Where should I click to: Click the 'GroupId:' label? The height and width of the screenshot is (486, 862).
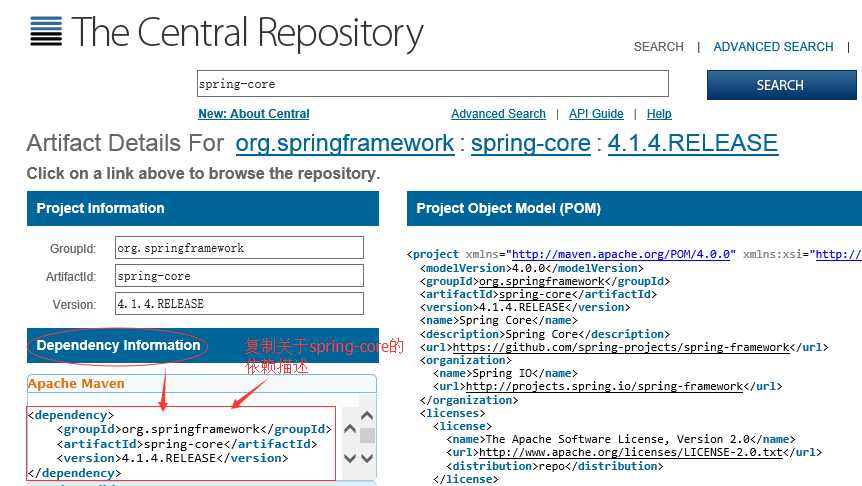(x=73, y=248)
